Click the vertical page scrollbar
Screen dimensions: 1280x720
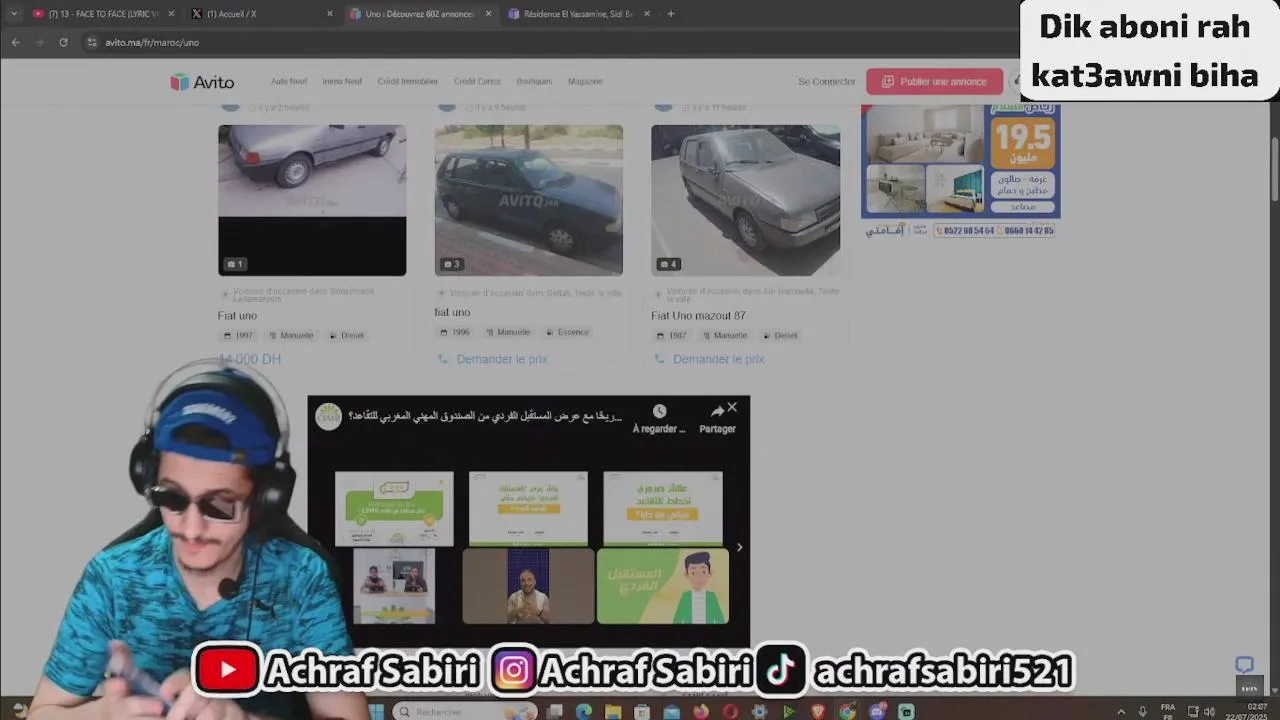coord(1275,170)
